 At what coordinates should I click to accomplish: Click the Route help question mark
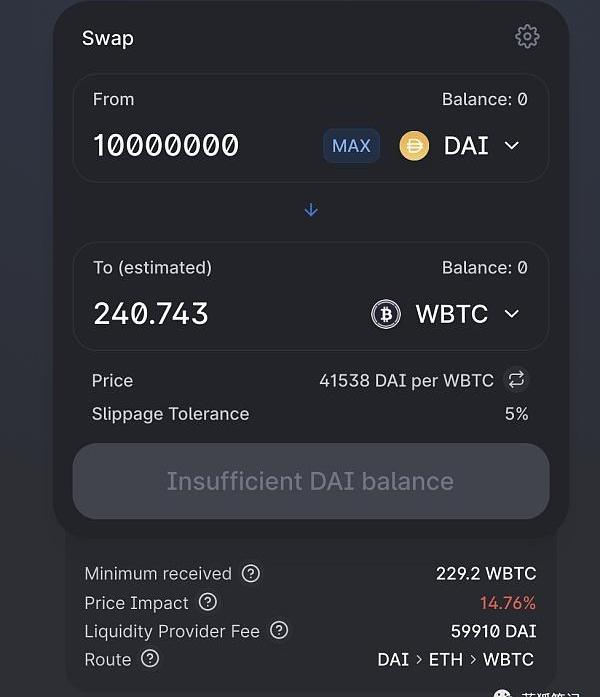pos(150,659)
